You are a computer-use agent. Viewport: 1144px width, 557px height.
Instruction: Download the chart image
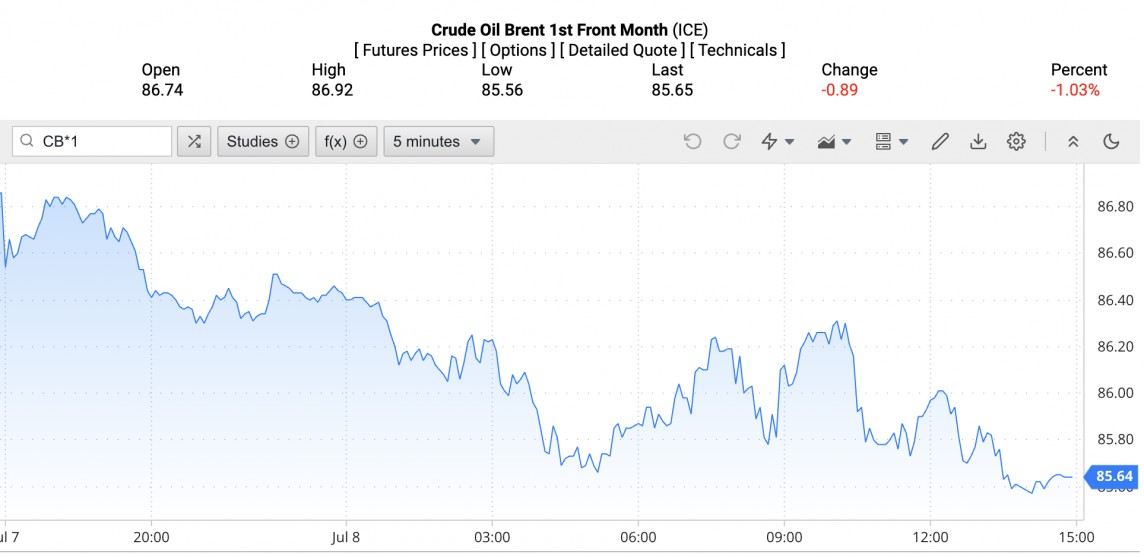[x=978, y=142]
